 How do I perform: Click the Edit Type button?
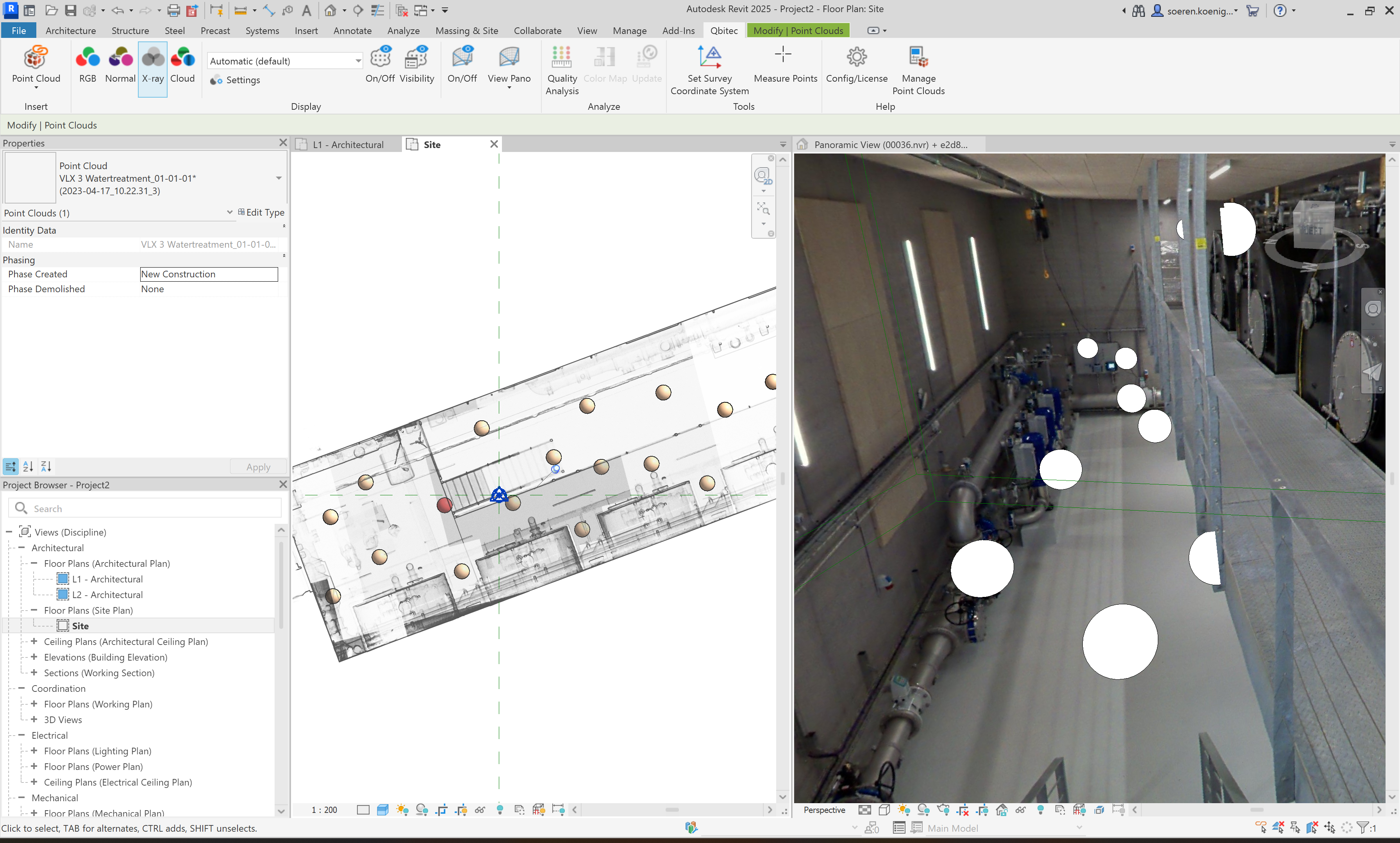[261, 213]
